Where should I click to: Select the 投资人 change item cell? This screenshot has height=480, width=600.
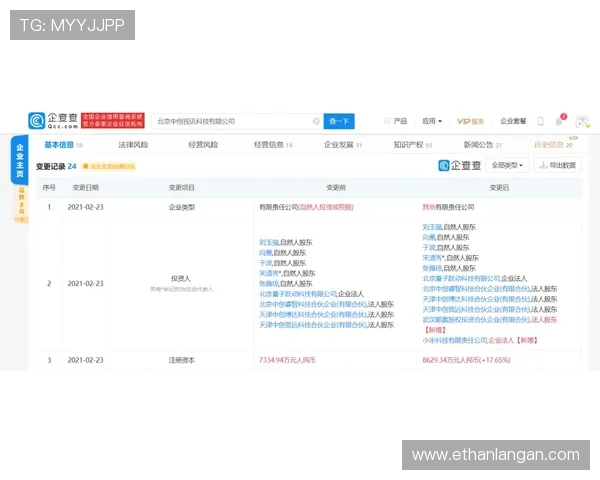coord(181,279)
